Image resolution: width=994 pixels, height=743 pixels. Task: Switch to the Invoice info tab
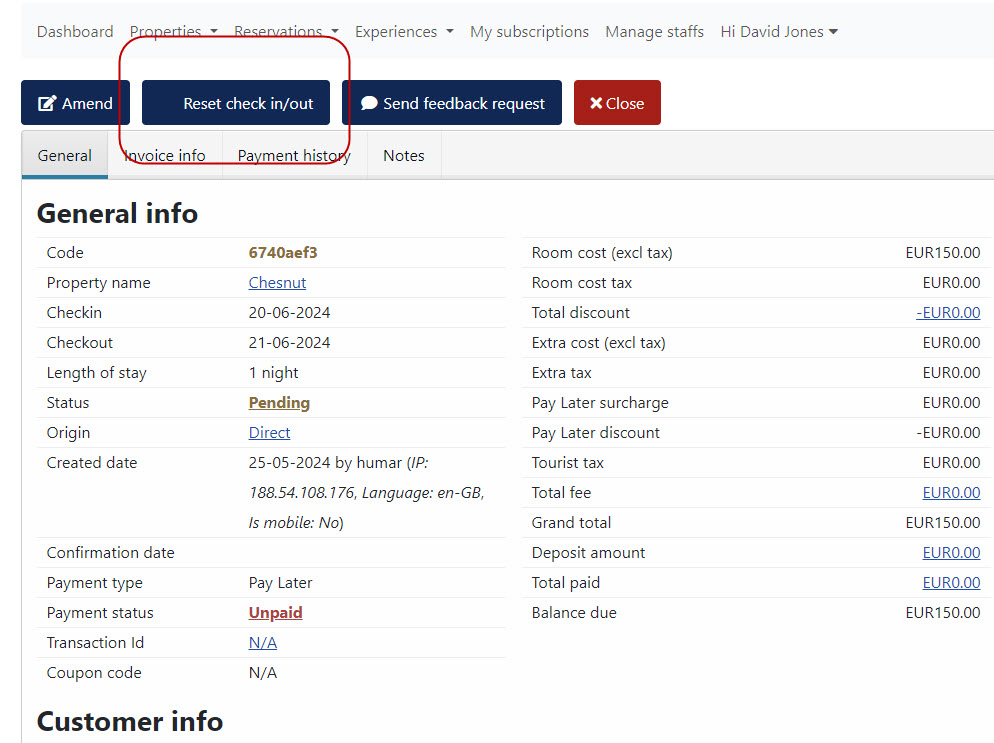(165, 156)
